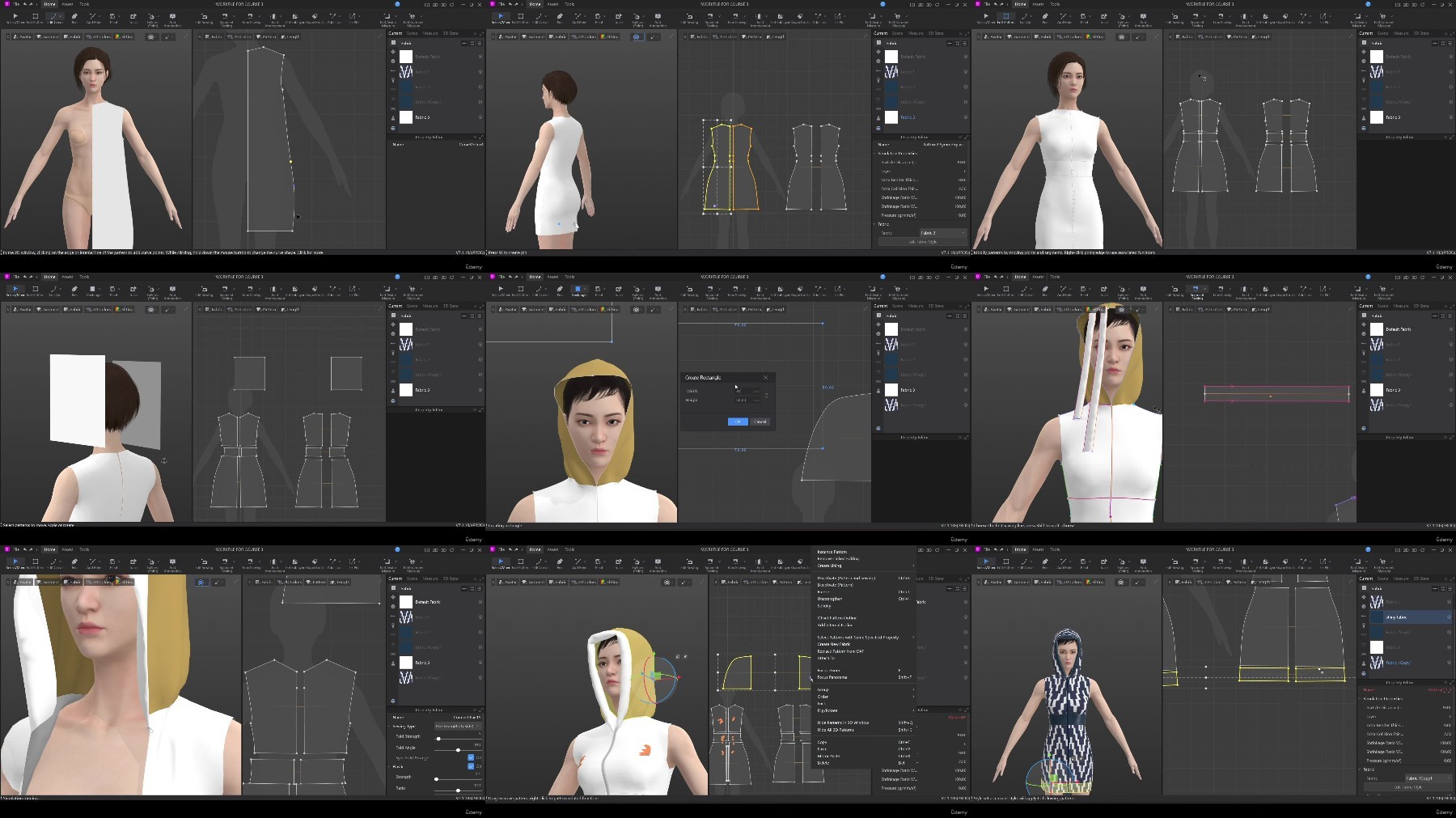The height and width of the screenshot is (818, 1456).
Task: Adjust the Fold Strength slider handle
Action: [438, 739]
